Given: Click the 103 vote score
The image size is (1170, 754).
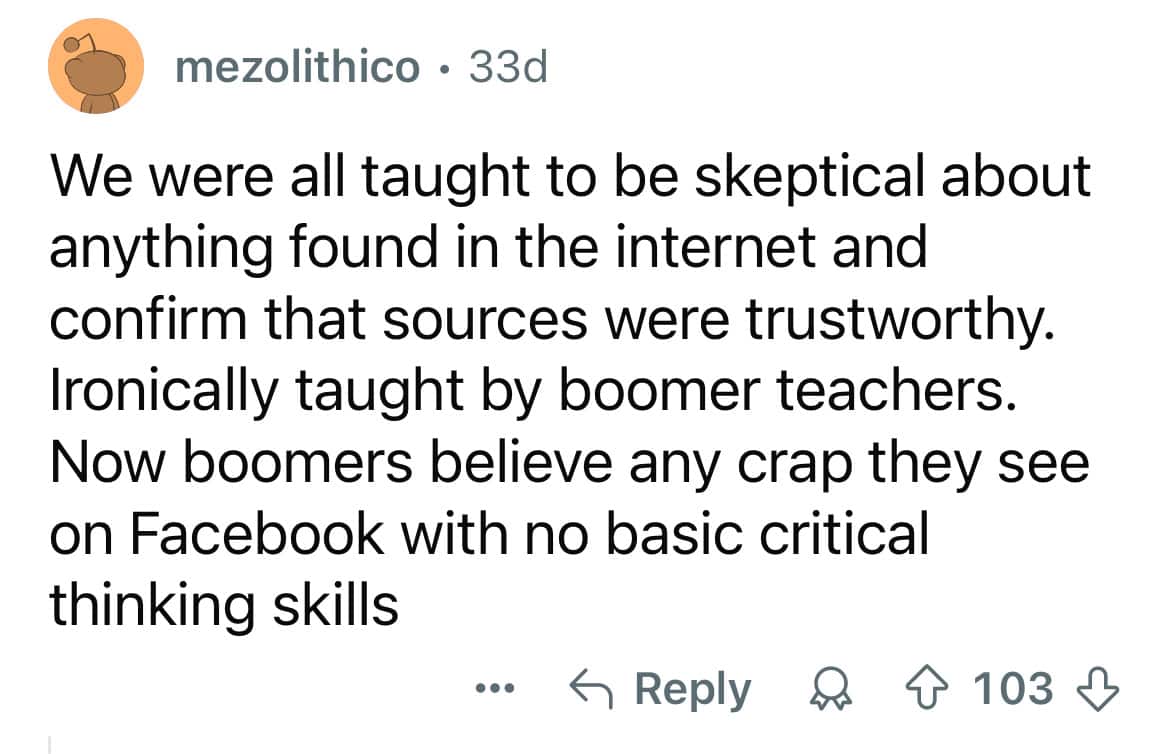Looking at the screenshot, I should [1013, 689].
